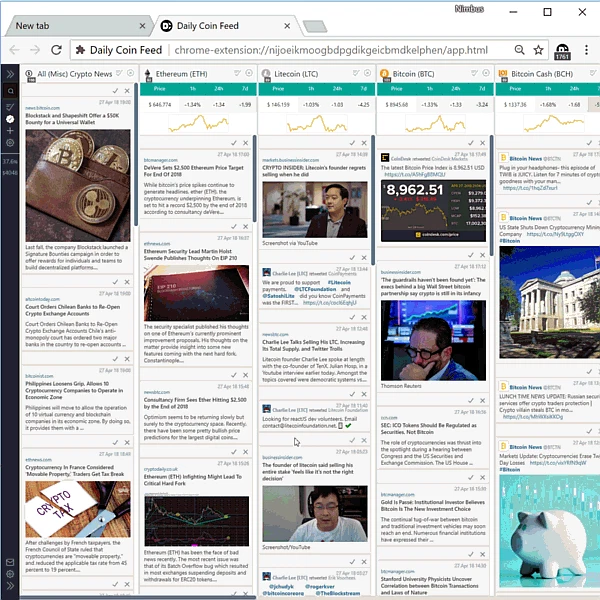Mark Philippines Loosens Grip article as read
Image resolution: width=600 pixels, height=600 pixels.
115,359
